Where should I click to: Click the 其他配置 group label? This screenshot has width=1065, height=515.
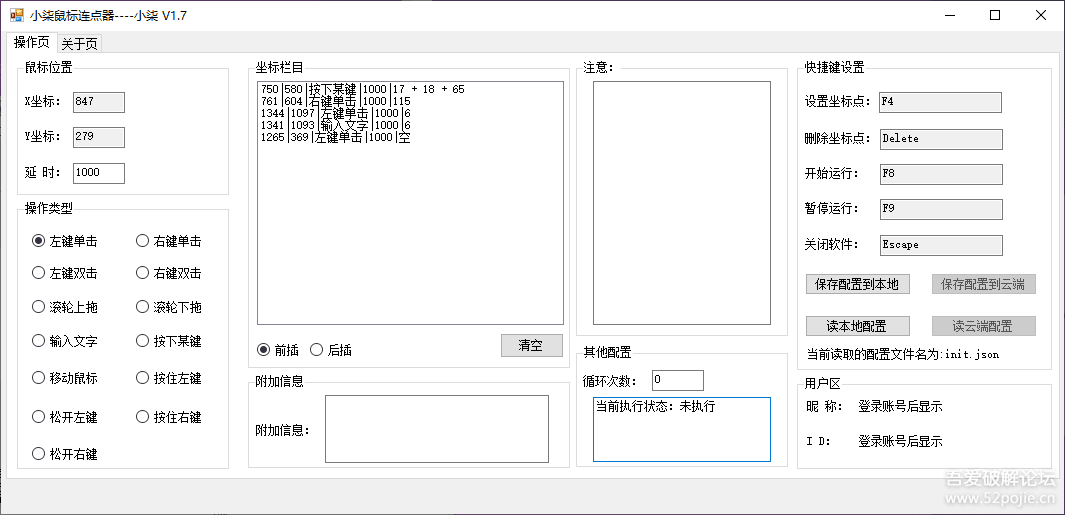[x=607, y=352]
